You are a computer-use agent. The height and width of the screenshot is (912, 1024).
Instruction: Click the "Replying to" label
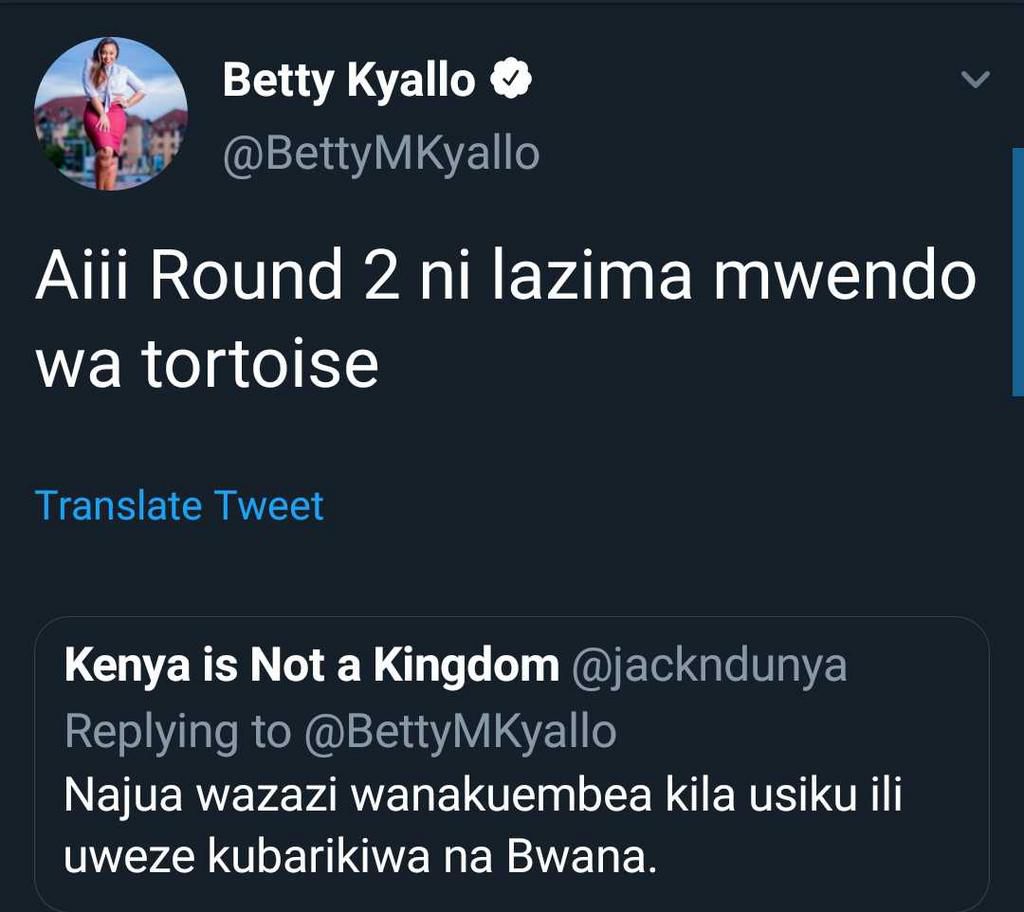click(177, 732)
